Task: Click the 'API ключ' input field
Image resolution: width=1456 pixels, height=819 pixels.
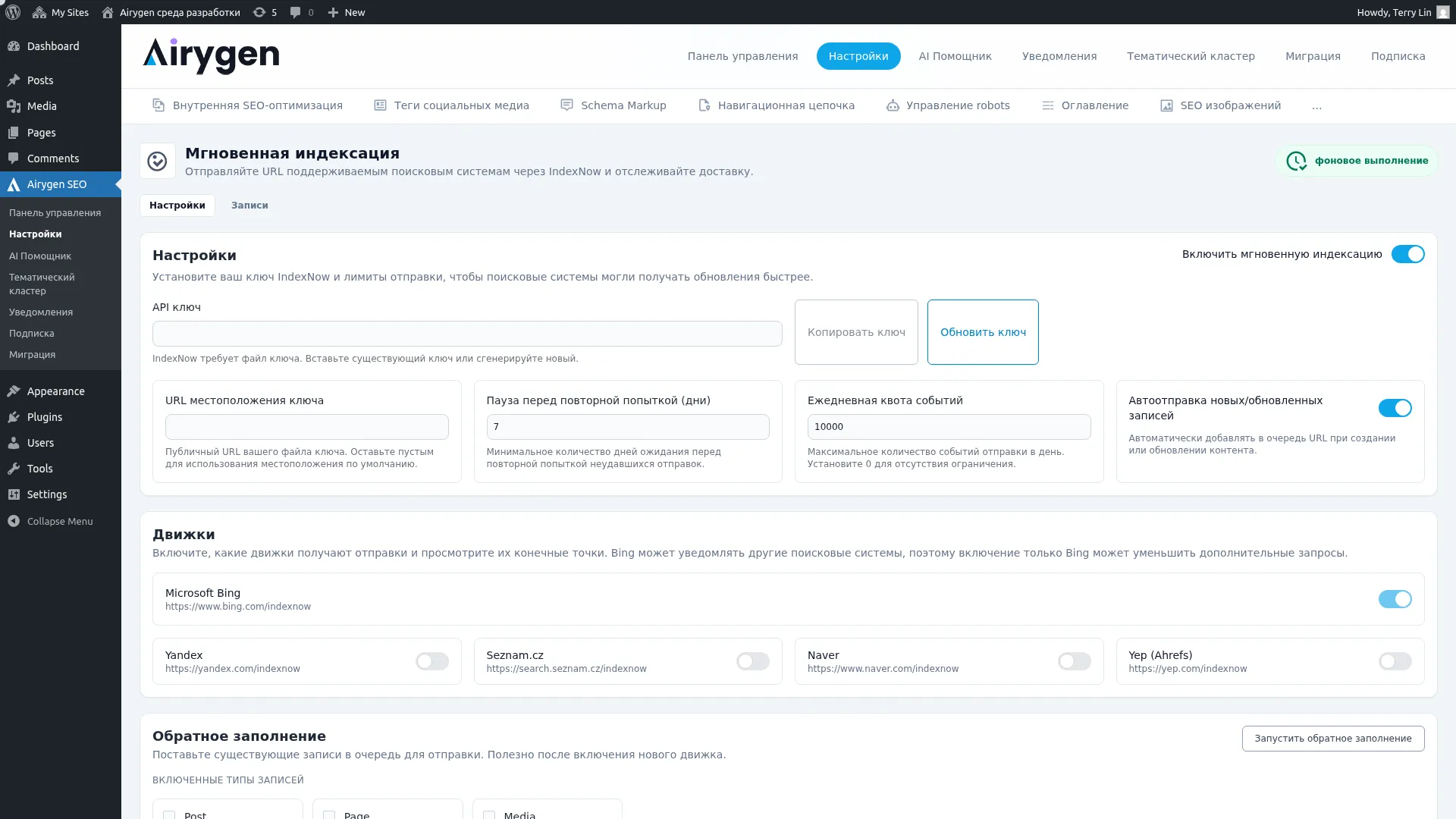Action: click(467, 334)
